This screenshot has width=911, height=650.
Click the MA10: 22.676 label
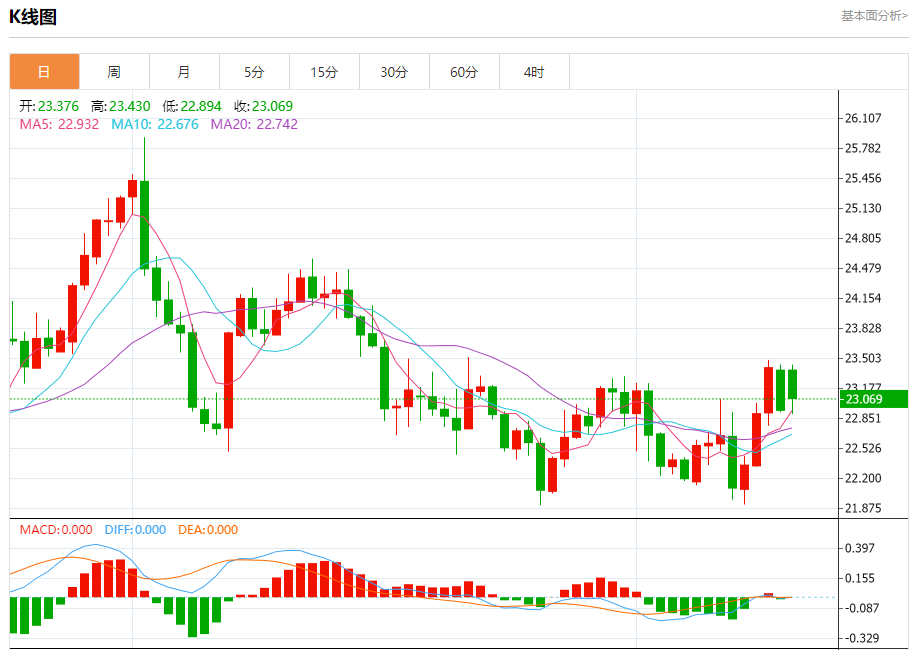(x=155, y=124)
